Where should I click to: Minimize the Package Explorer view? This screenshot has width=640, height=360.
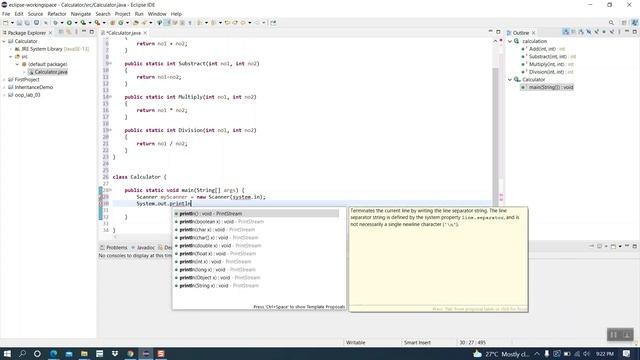(84, 31)
